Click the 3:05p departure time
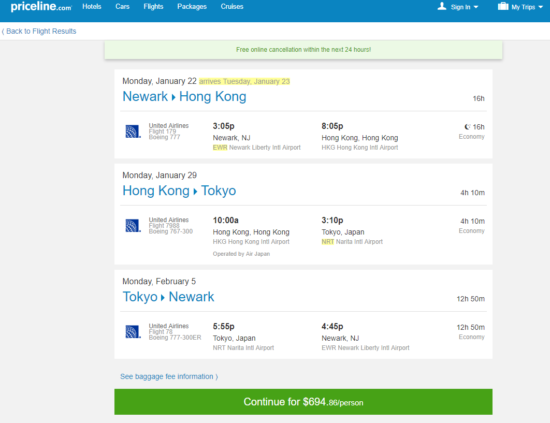 (x=223, y=126)
